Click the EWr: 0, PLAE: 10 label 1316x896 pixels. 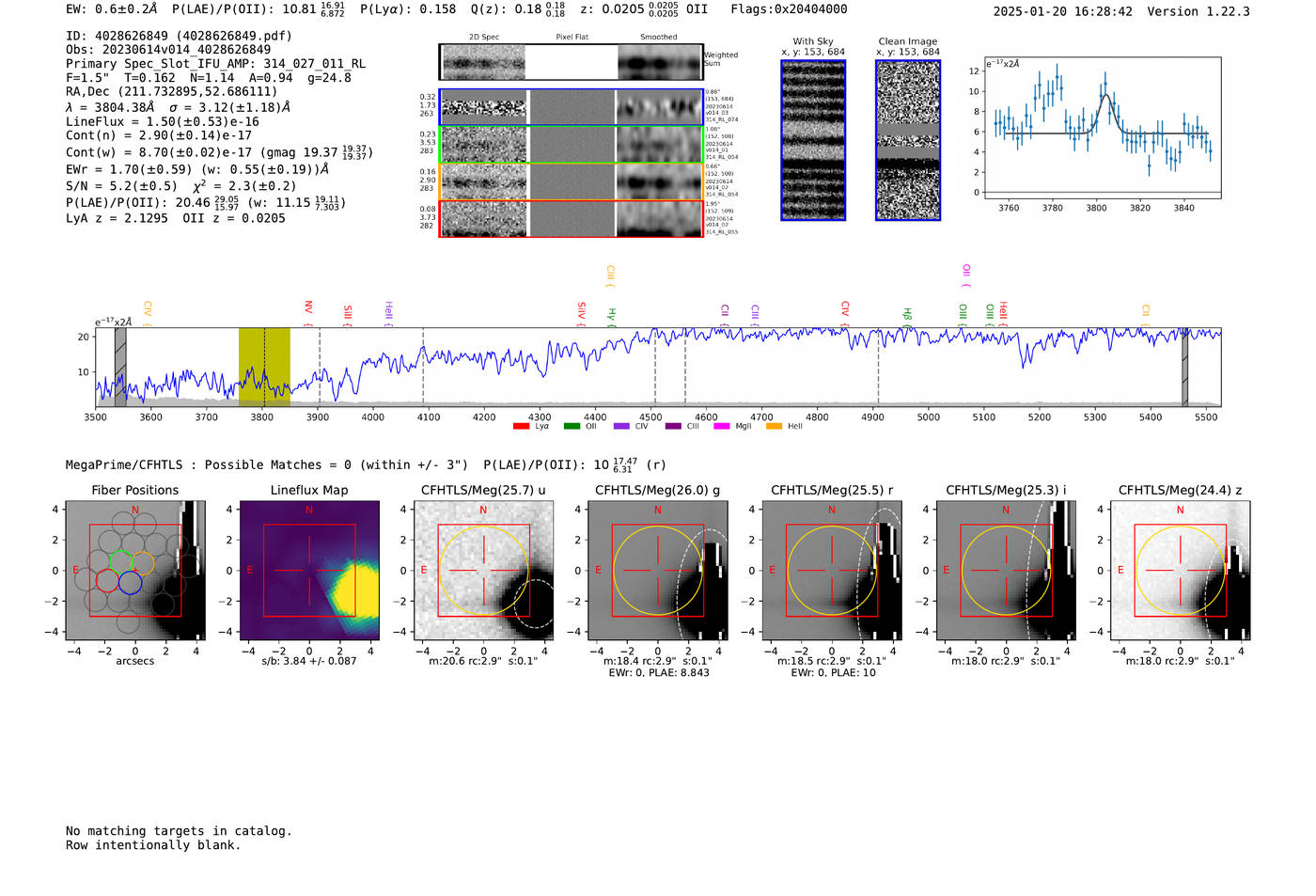point(834,673)
